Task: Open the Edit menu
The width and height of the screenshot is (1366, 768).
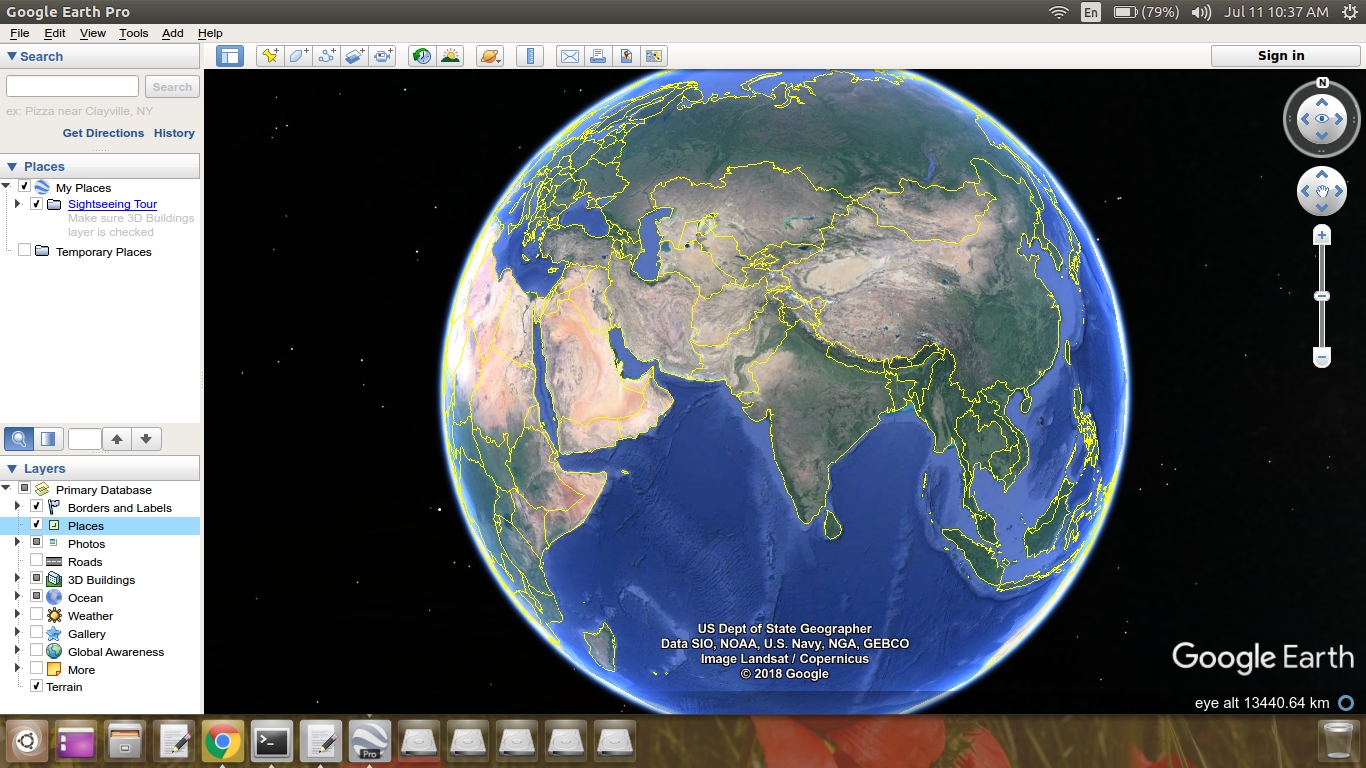Action: point(55,33)
